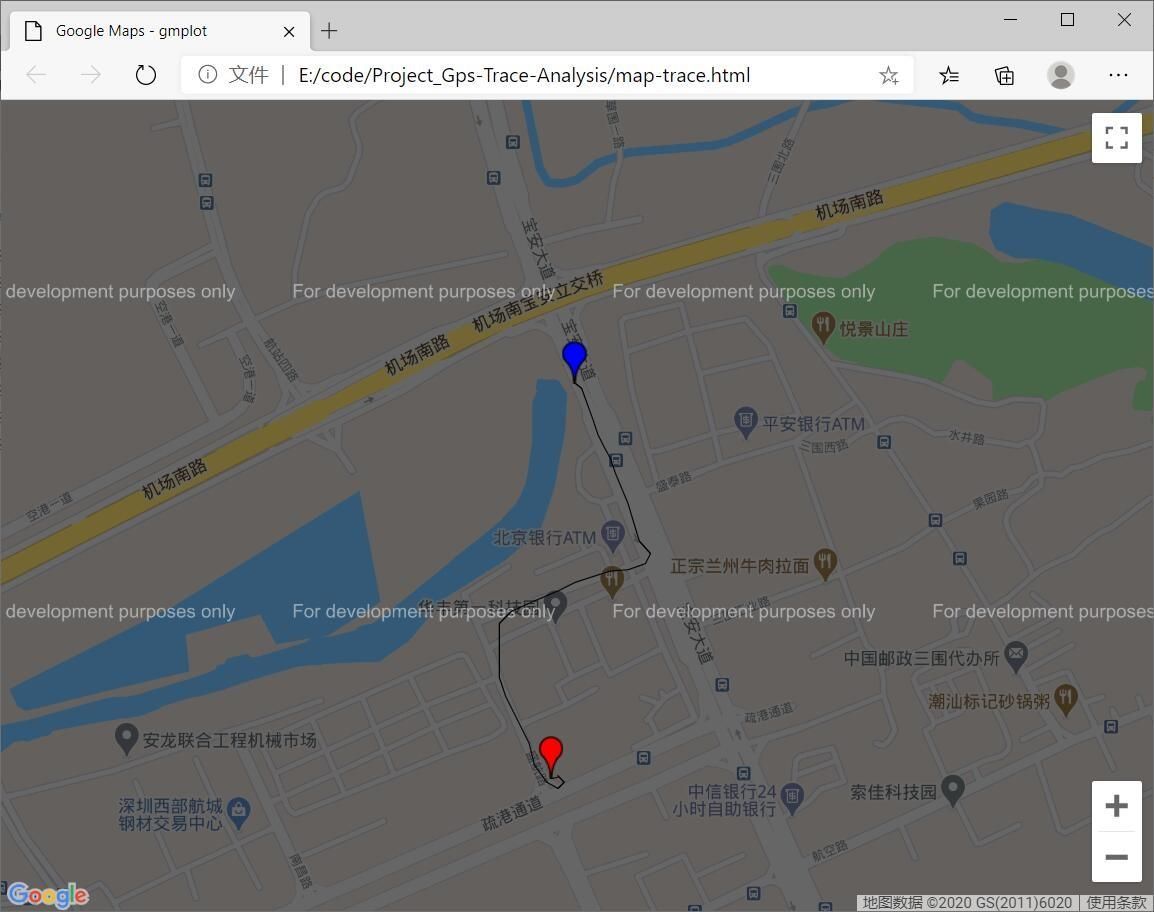This screenshot has width=1154, height=912.
Task: Star the page as a favorite
Action: pyautogui.click(x=888, y=75)
